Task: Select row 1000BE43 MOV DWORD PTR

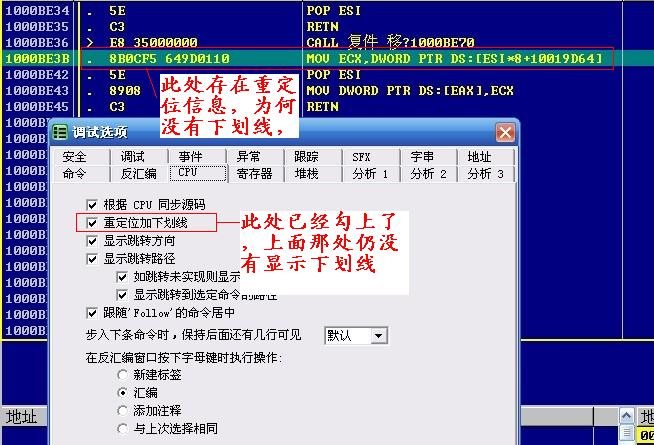Action: coord(312,91)
